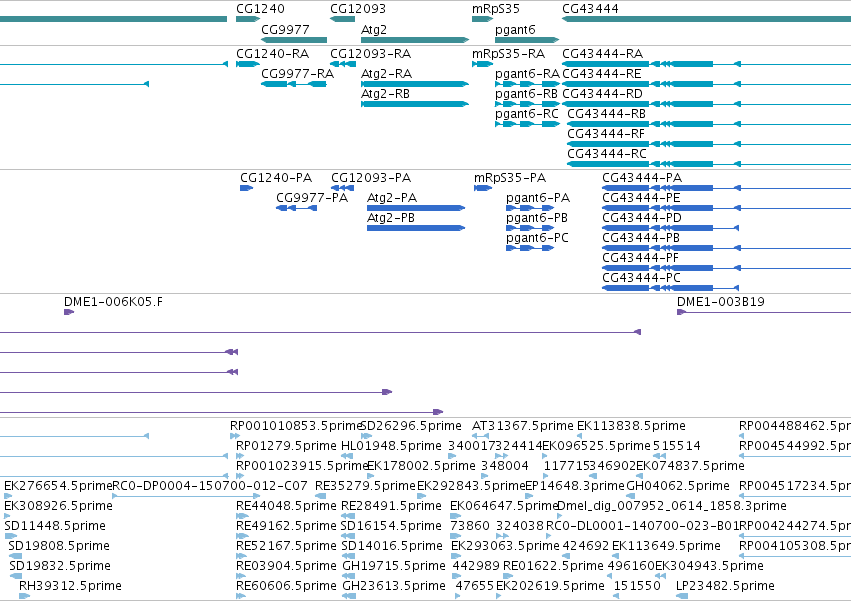Select the EK178002.5prime EST label
This screenshot has width=851, height=601.
[421, 466]
